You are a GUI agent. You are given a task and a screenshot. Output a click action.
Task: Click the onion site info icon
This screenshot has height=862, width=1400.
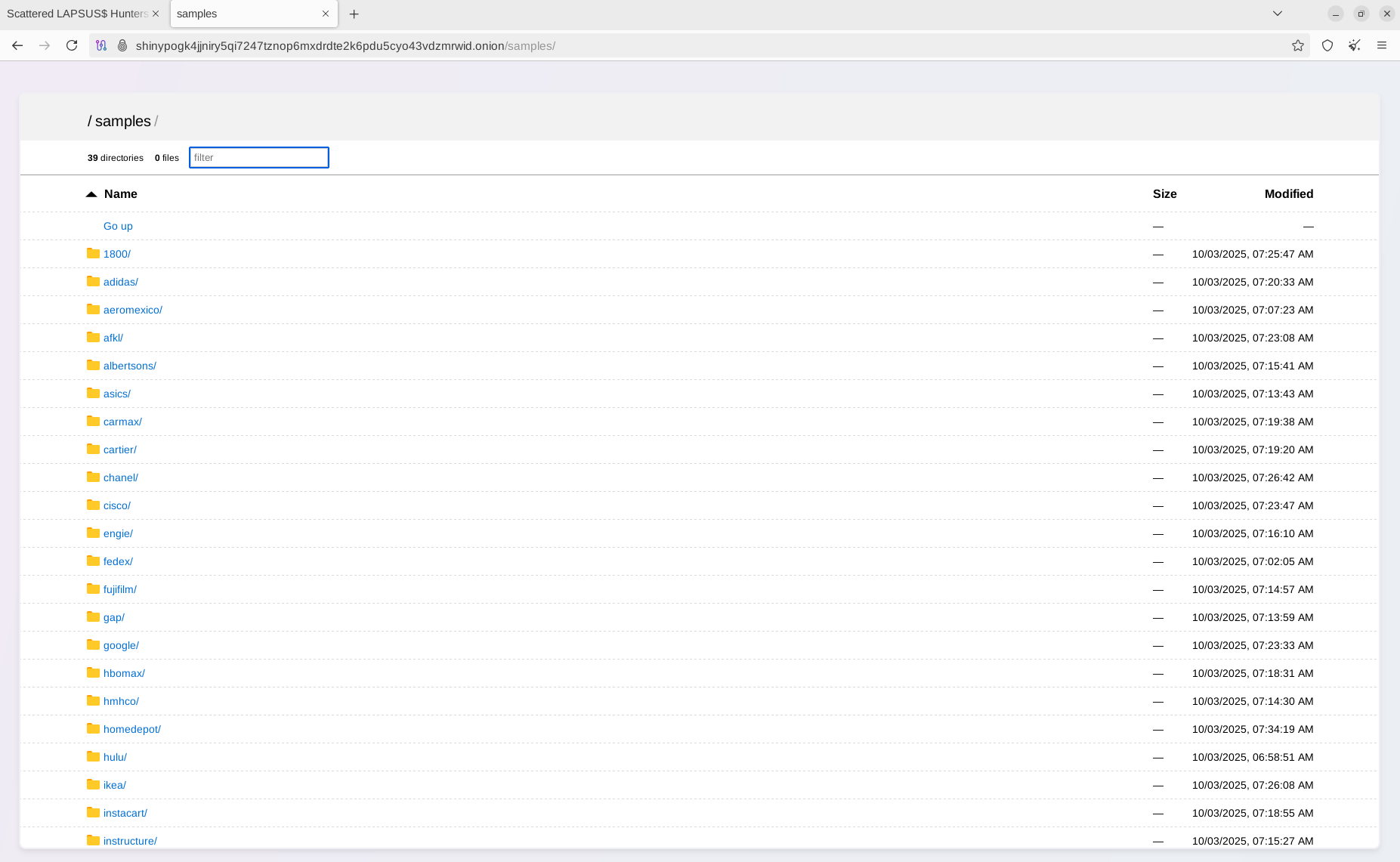[122, 45]
